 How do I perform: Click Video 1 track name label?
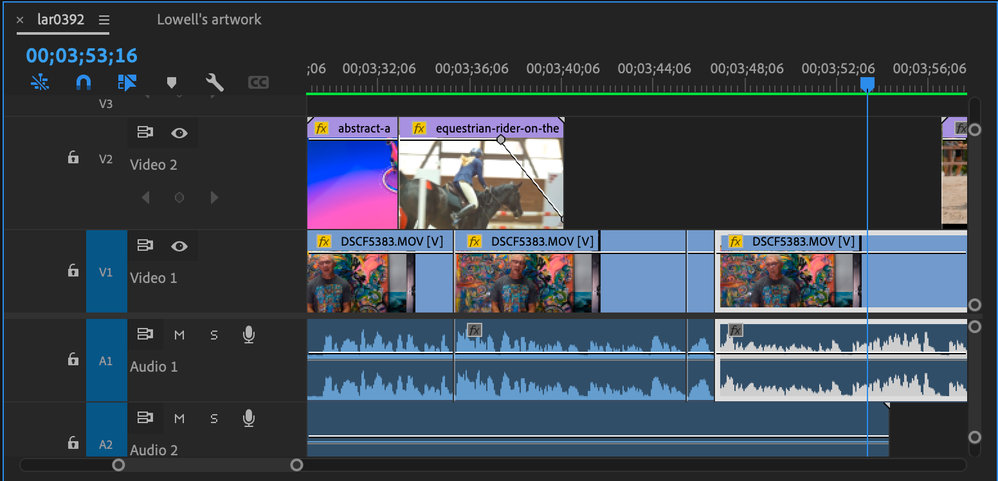[153, 278]
